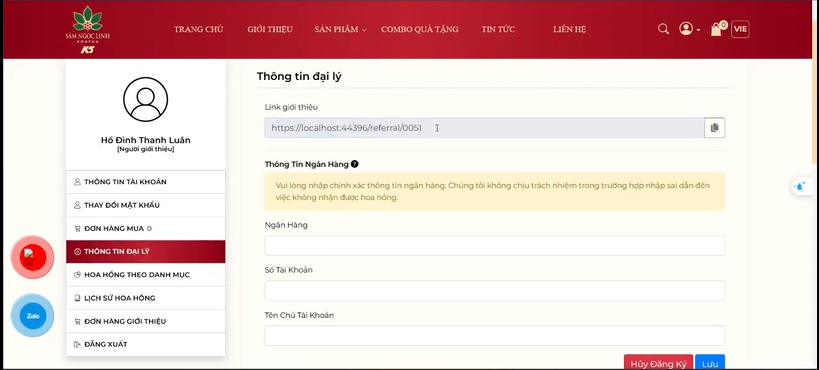Click the help icon beside Thông Tin Ngân Hàng
The image size is (819, 370).
(x=355, y=164)
